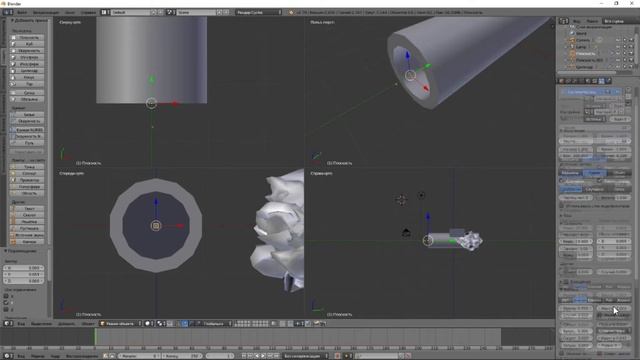Add a Cone (Конус) primitive

point(28,77)
